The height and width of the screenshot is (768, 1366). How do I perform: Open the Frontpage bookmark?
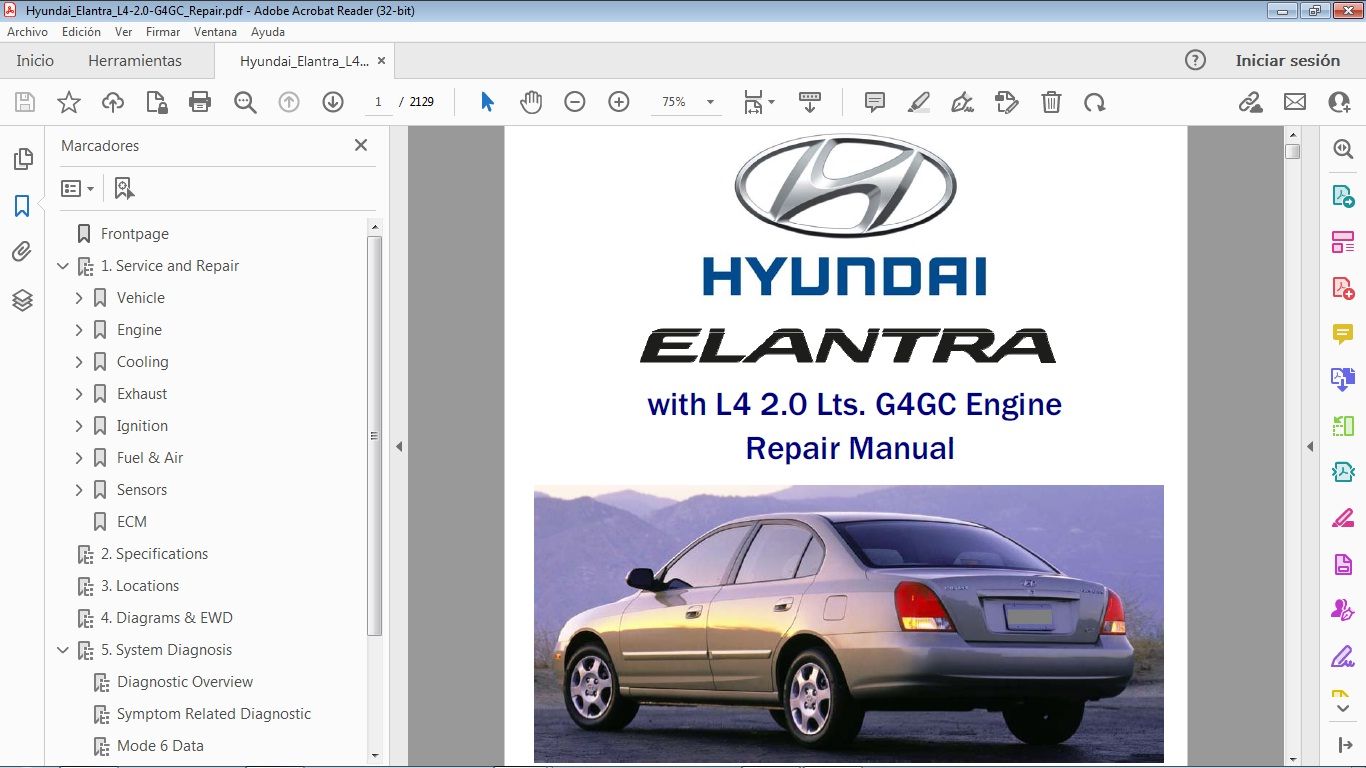(135, 234)
